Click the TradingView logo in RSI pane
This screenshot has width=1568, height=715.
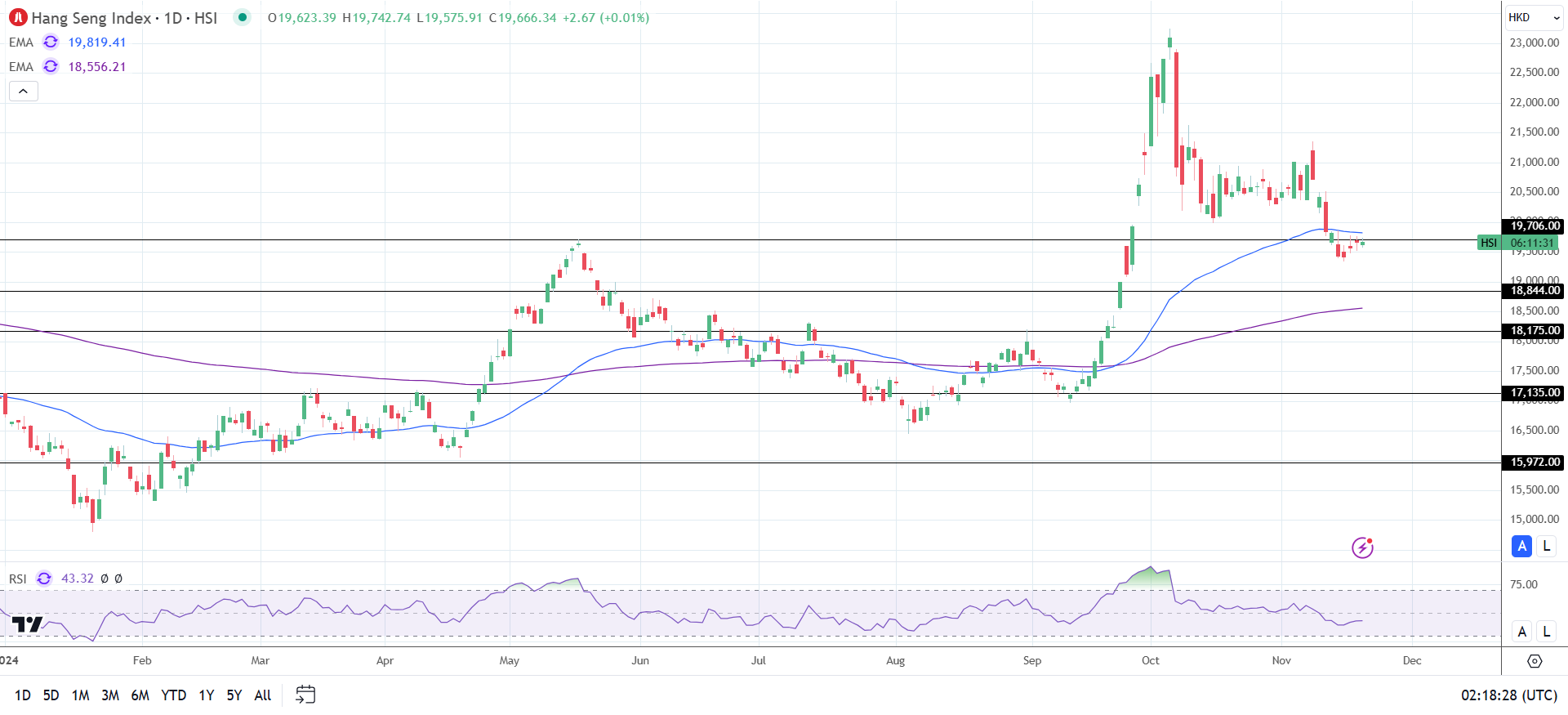(27, 624)
